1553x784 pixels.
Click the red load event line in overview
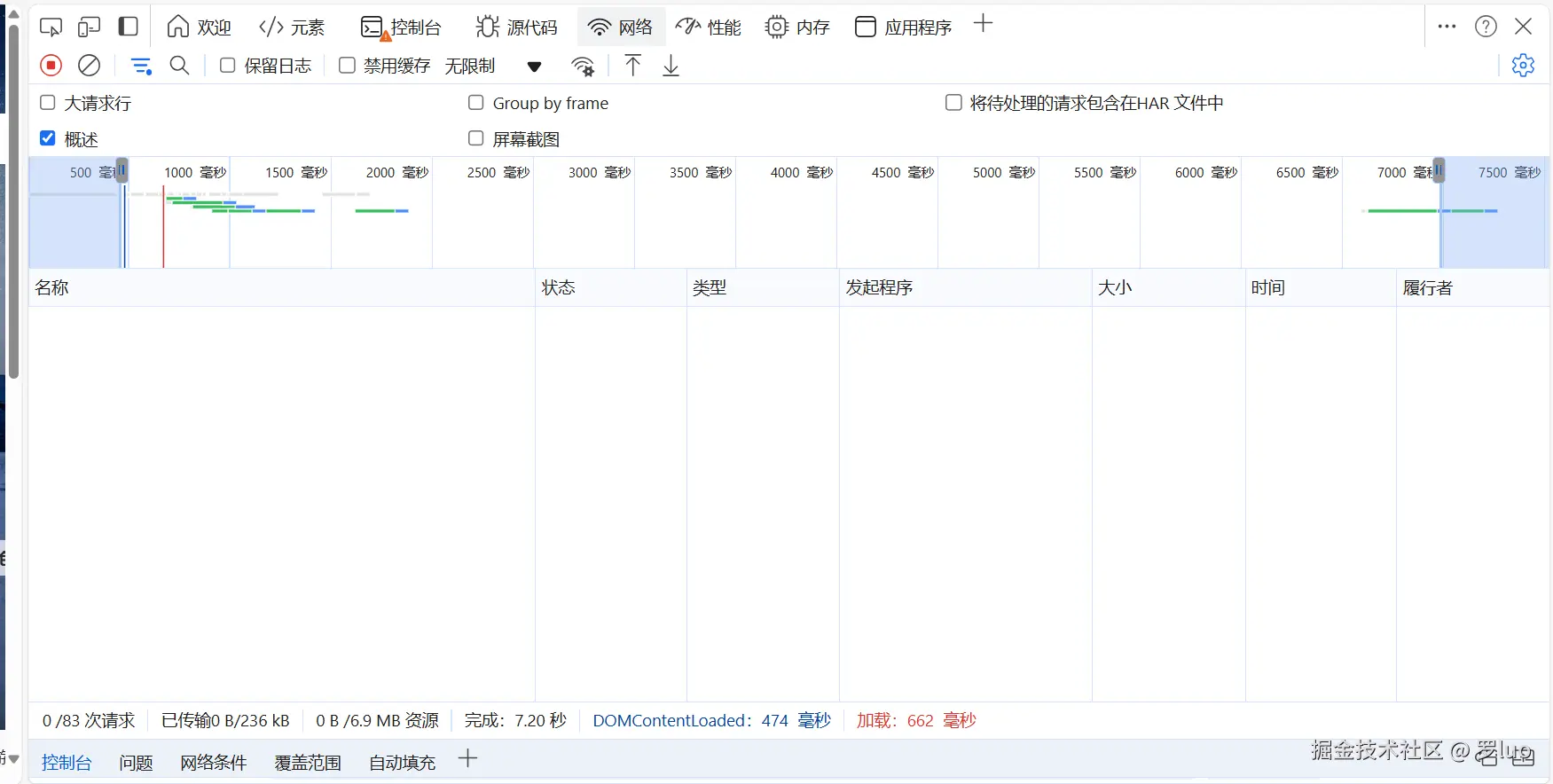click(163, 226)
